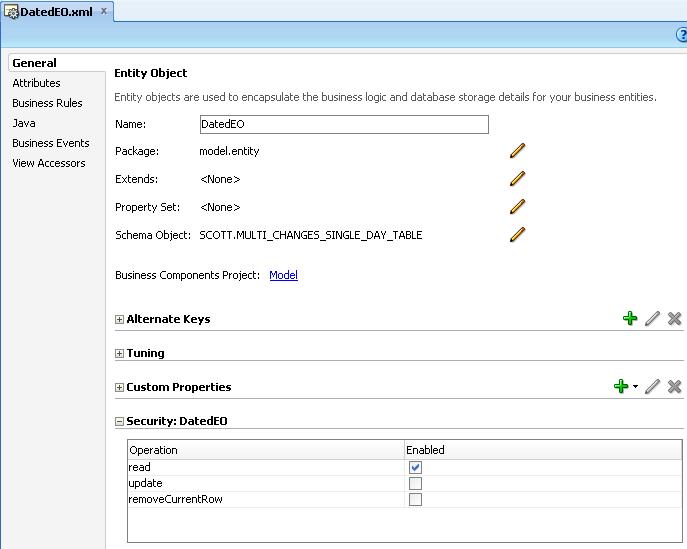The image size is (687, 549).
Task: Edit the Property Set pencil icon
Action: pyautogui.click(x=517, y=207)
